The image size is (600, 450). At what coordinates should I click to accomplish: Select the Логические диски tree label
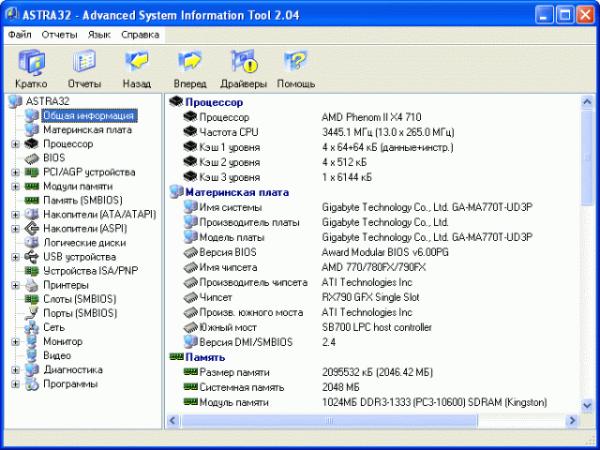(x=85, y=243)
